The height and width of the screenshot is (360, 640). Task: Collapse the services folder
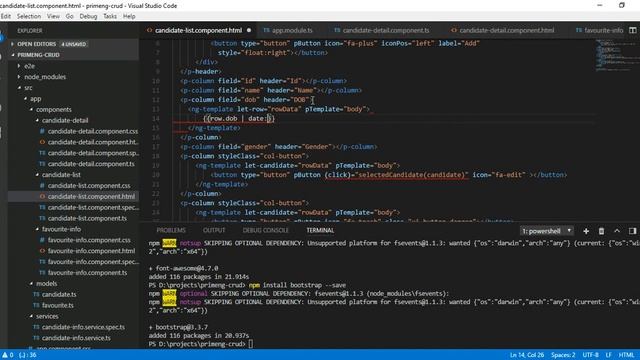coord(47,316)
